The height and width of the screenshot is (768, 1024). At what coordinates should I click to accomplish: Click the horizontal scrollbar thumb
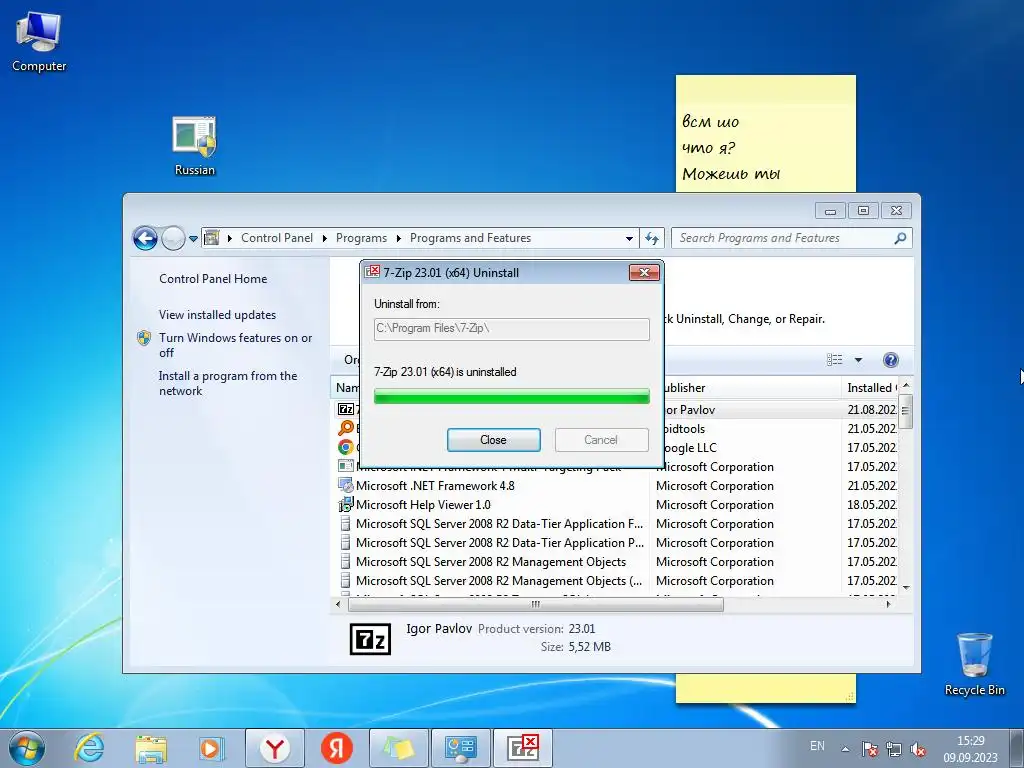point(536,605)
